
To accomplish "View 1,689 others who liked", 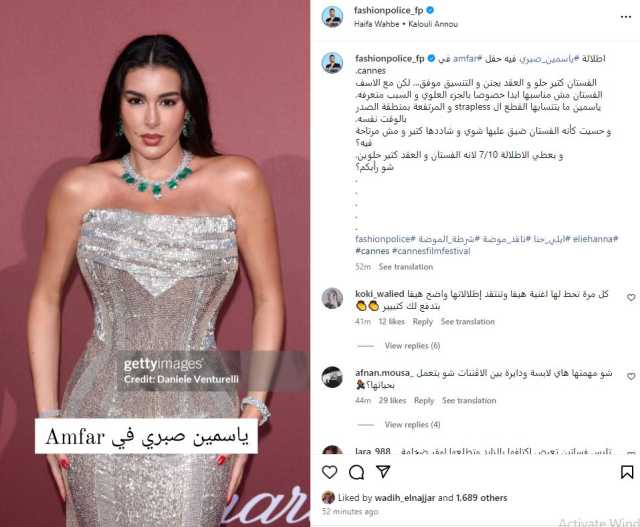I will 481,498.
